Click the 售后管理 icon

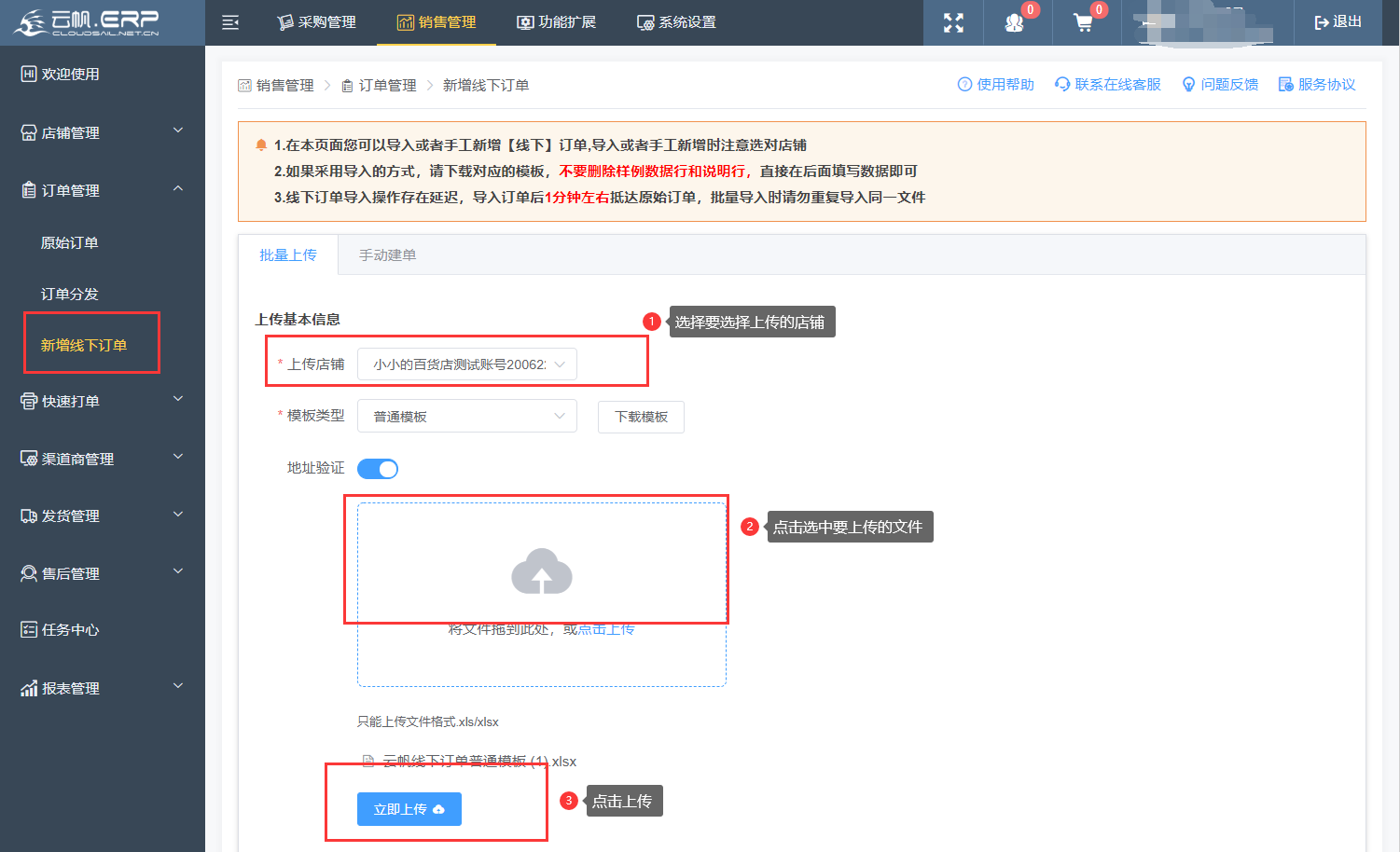pos(29,573)
